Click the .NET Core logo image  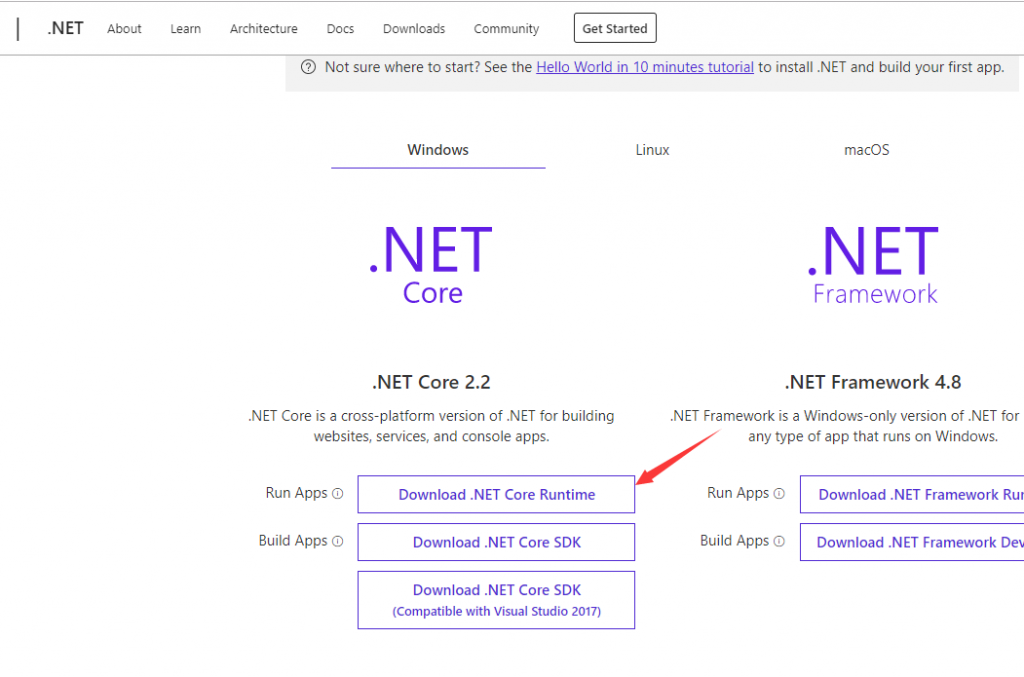click(x=431, y=264)
